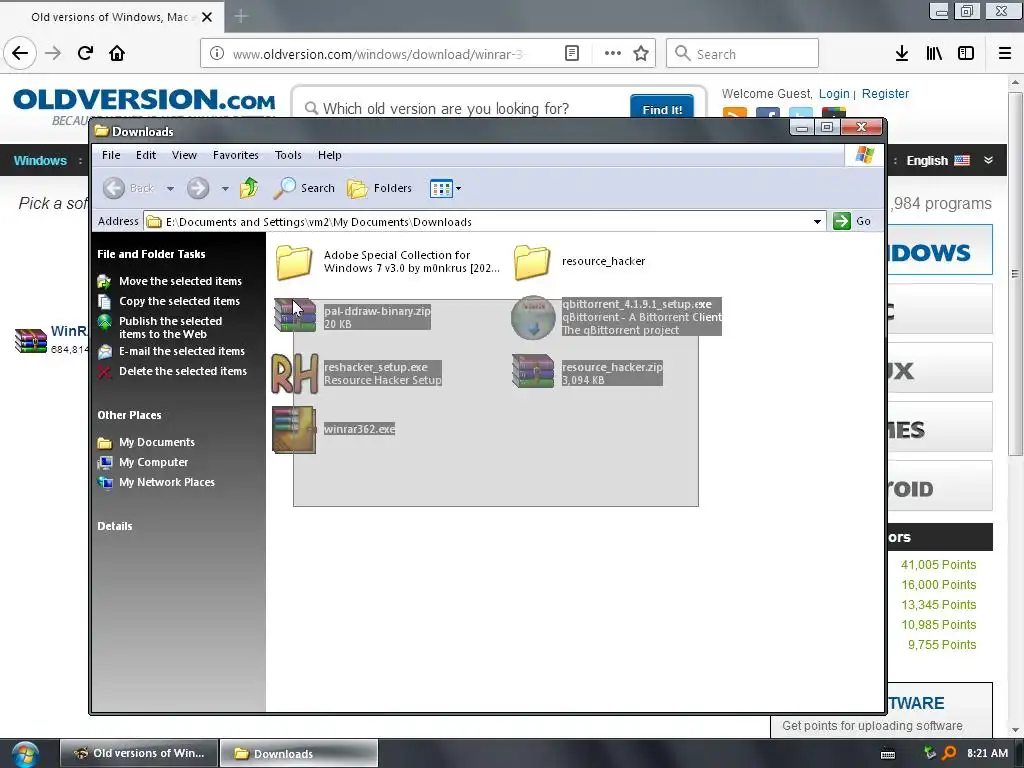Click the 41,005 Points link
1024x768 pixels.
point(938,565)
